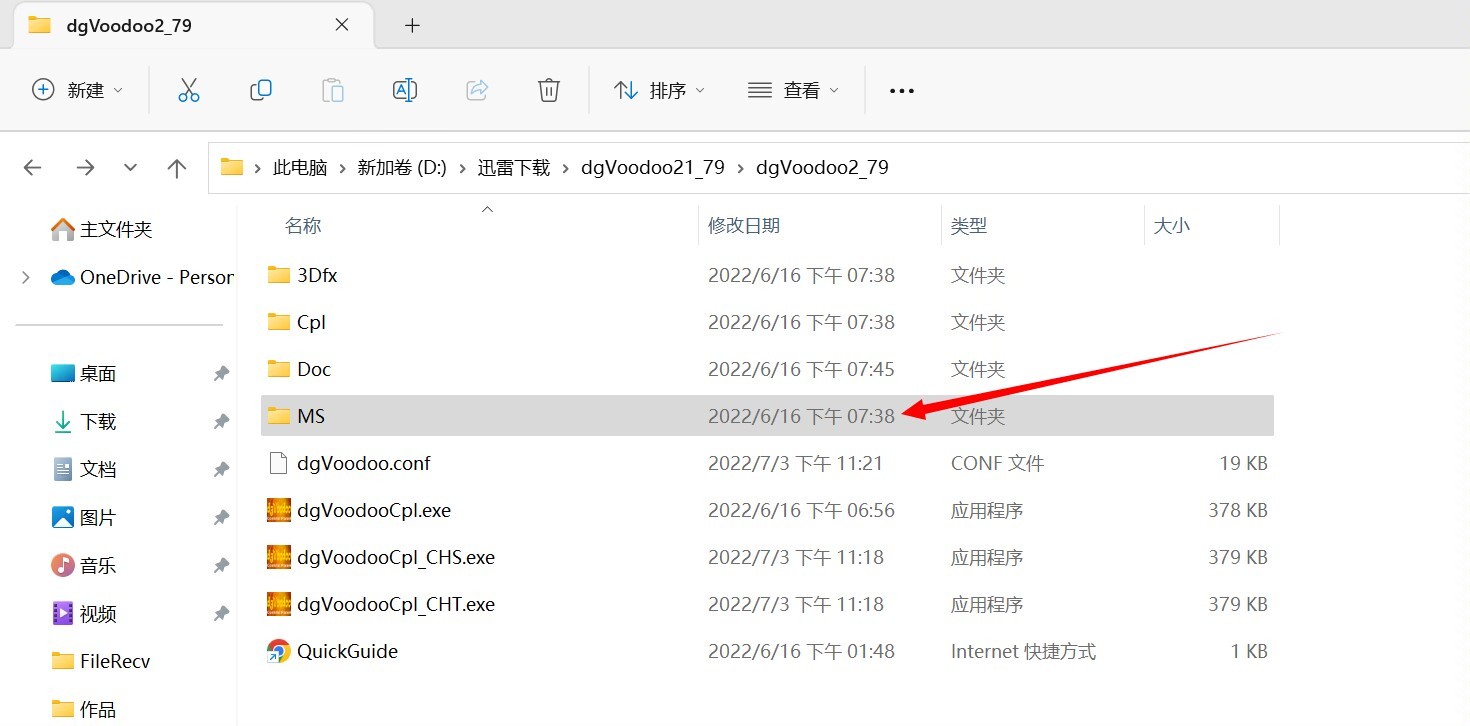Sort by 大小 column header
1470x726 pixels.
point(1172,226)
